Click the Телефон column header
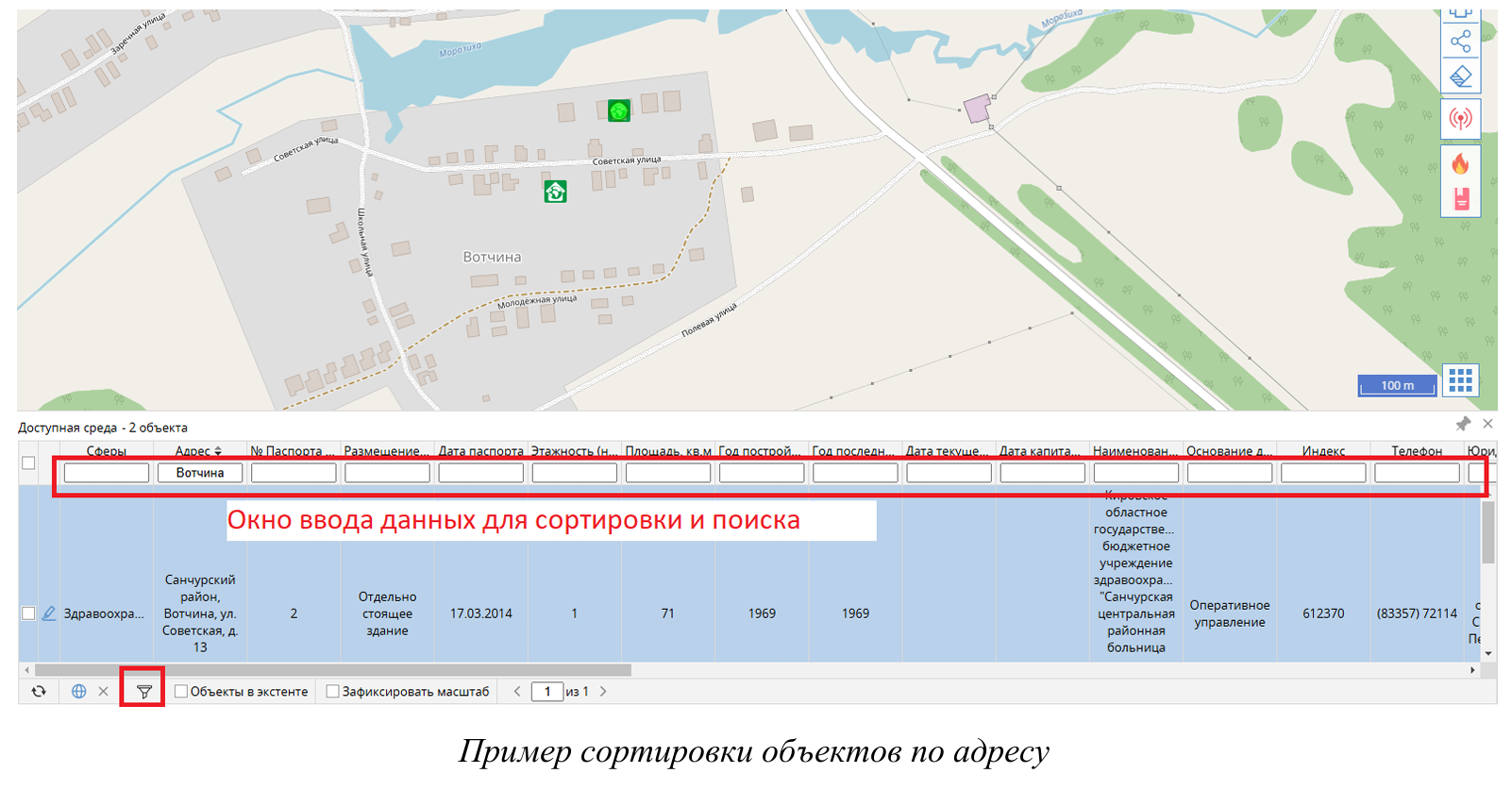 point(1416,451)
